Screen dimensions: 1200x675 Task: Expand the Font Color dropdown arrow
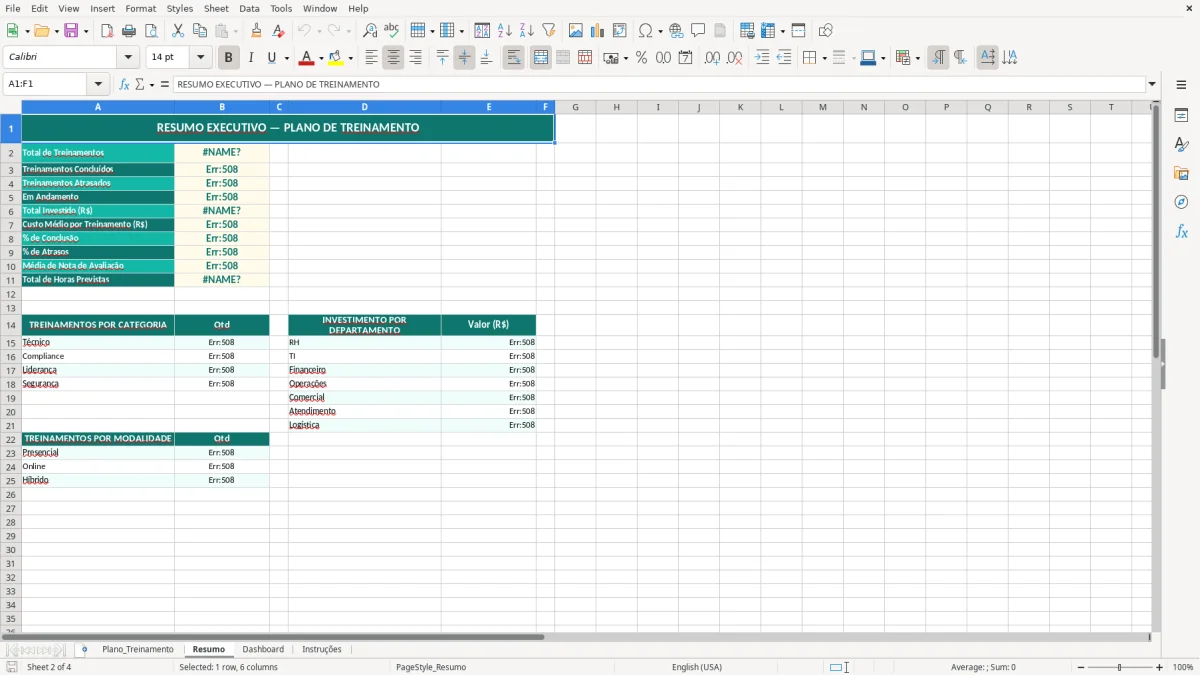click(320, 58)
